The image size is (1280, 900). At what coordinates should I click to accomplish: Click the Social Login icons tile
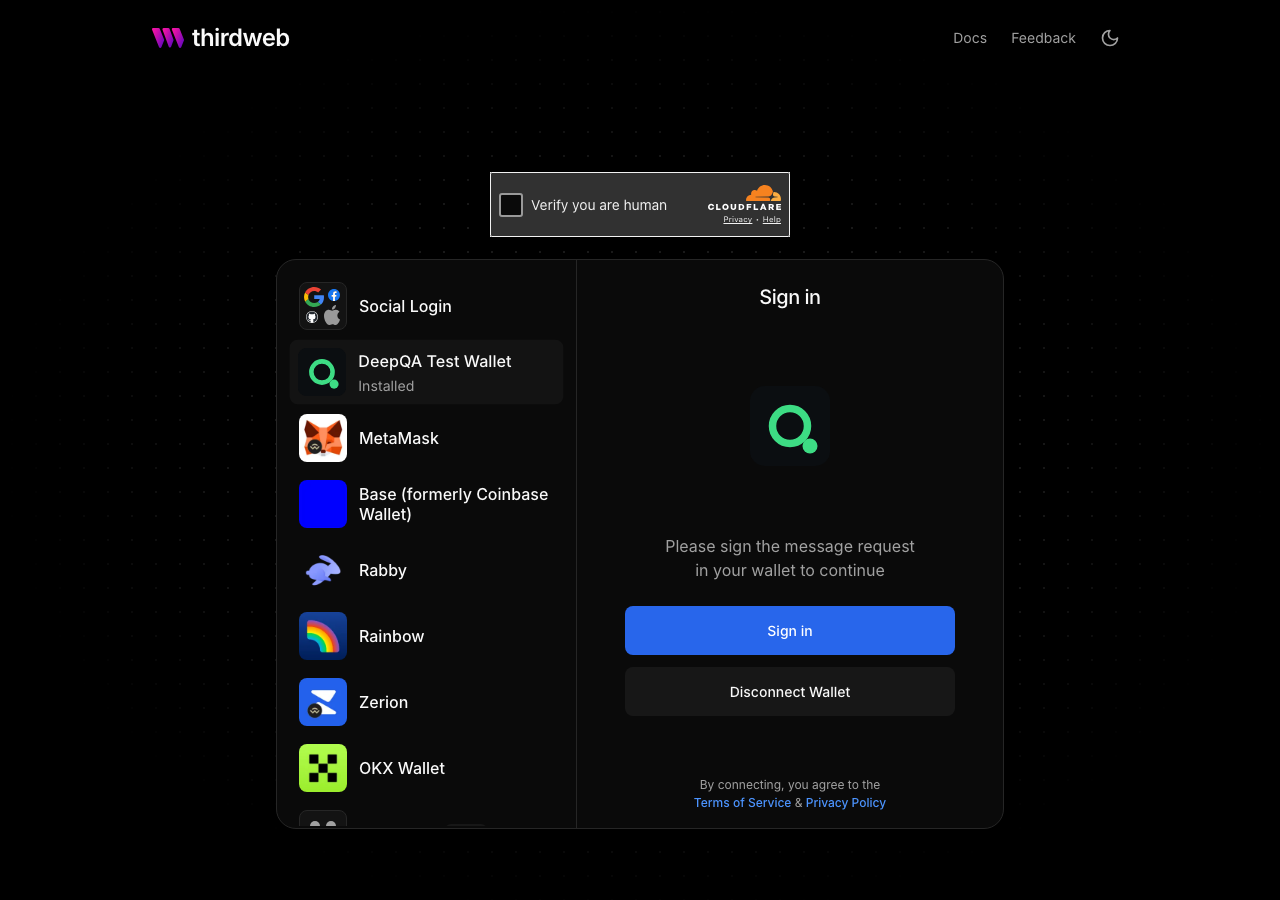(323, 306)
